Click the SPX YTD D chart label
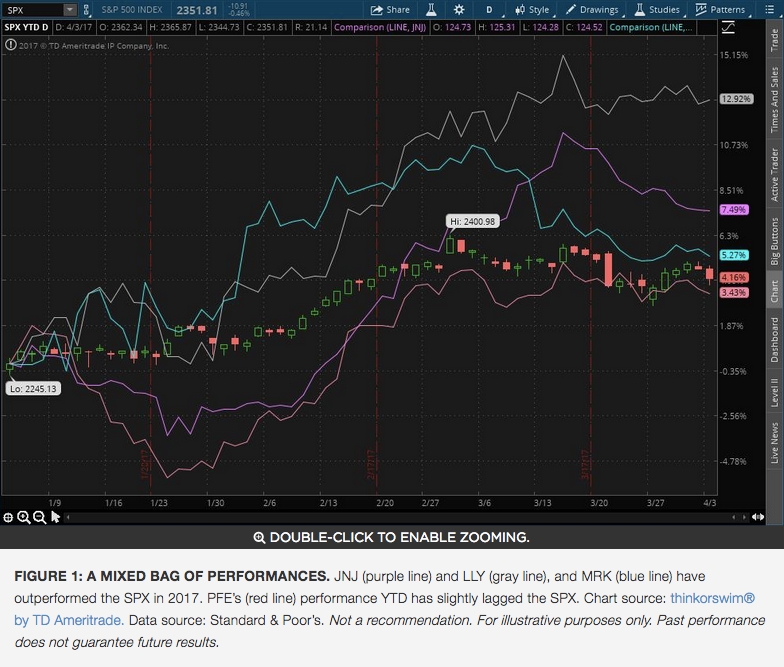Screen dimensions: 784x667 (26, 27)
